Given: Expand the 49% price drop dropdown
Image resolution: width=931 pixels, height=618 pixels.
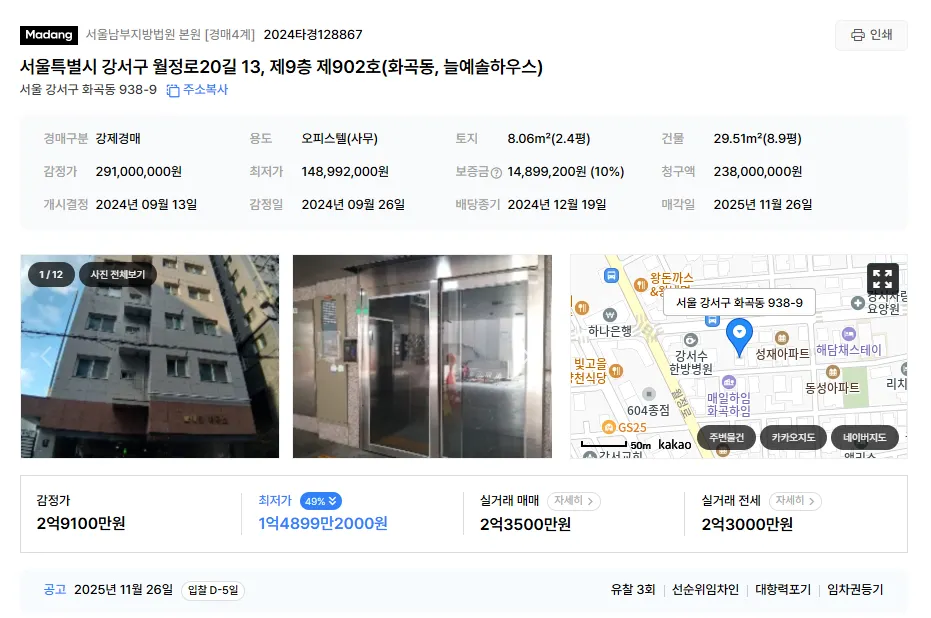Looking at the screenshot, I should click(x=321, y=501).
